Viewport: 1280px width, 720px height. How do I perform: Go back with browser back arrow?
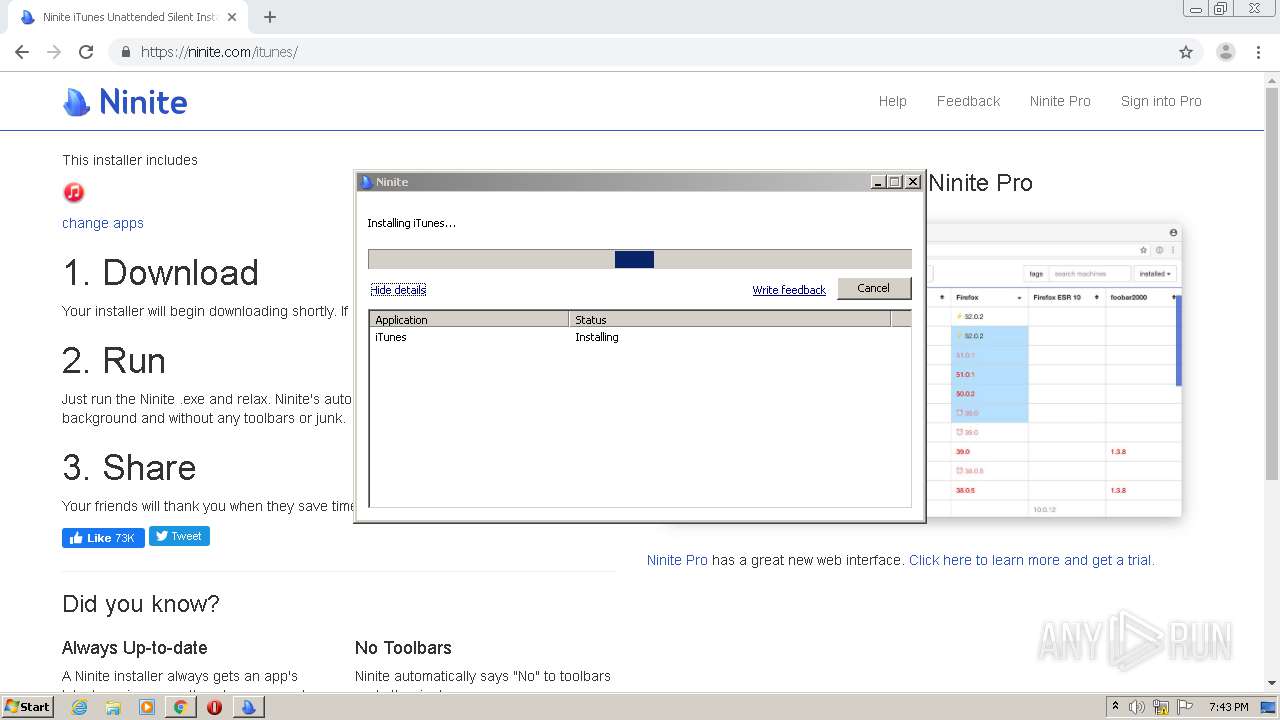pyautogui.click(x=22, y=52)
